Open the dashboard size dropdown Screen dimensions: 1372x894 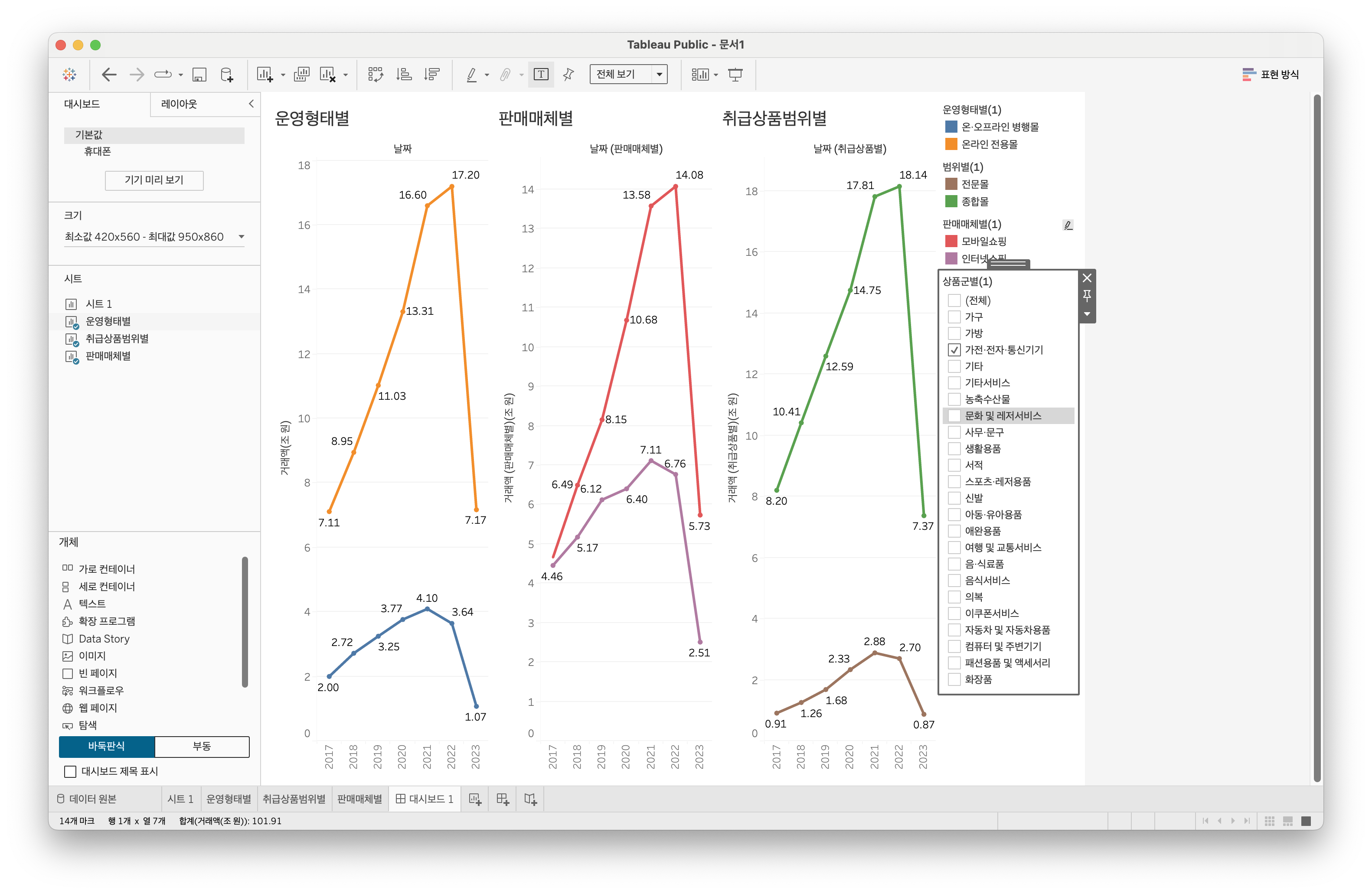point(241,237)
